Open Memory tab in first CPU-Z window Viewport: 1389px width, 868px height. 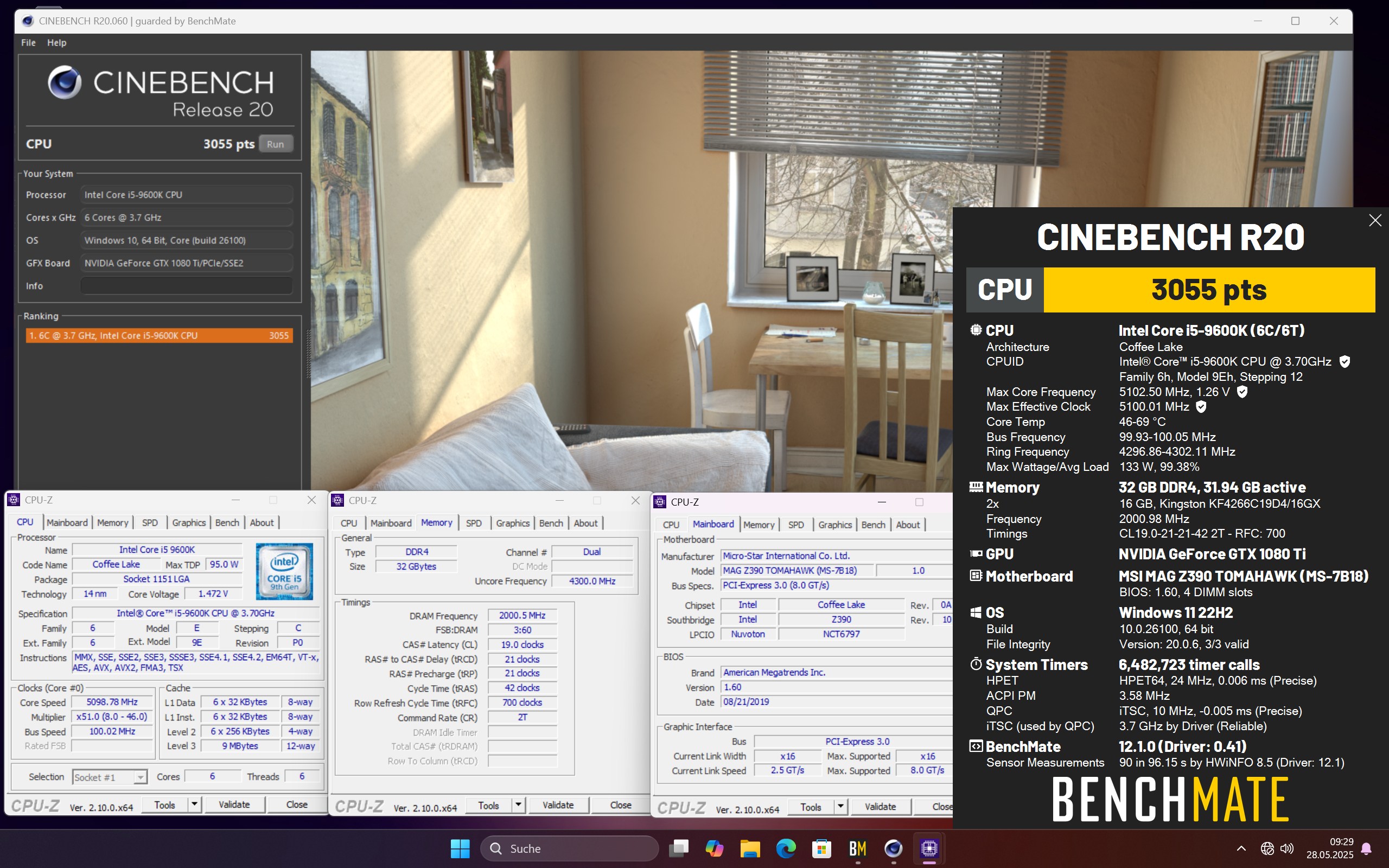point(112,522)
